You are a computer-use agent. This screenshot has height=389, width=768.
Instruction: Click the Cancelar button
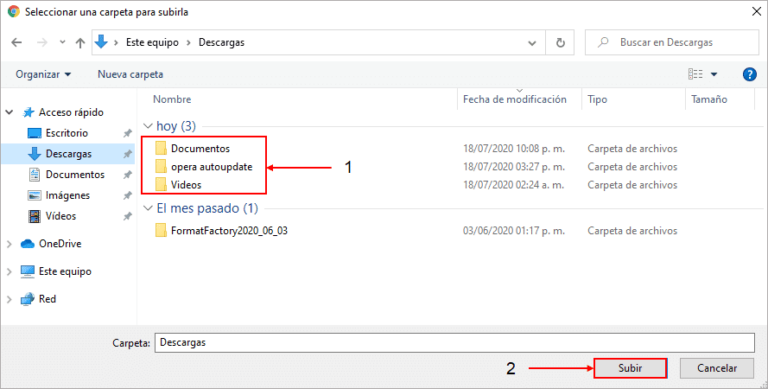point(717,368)
